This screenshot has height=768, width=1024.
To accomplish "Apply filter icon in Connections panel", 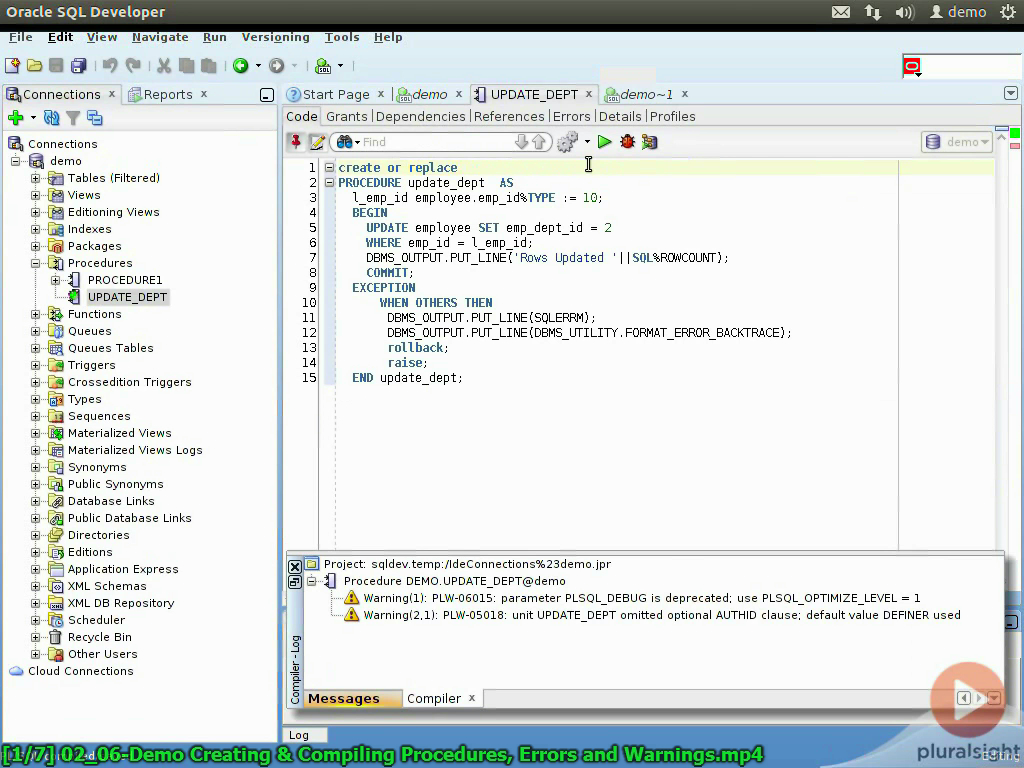I will 73,118.
